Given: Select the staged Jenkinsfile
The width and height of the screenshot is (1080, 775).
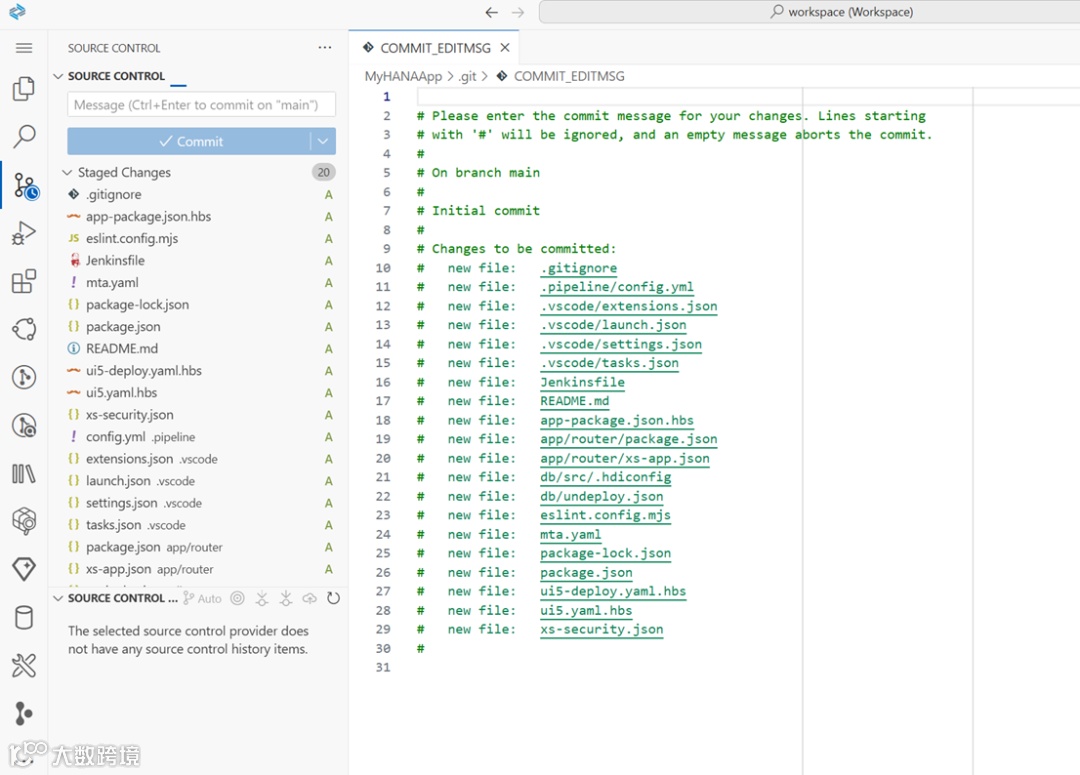Looking at the screenshot, I should 199,260.
